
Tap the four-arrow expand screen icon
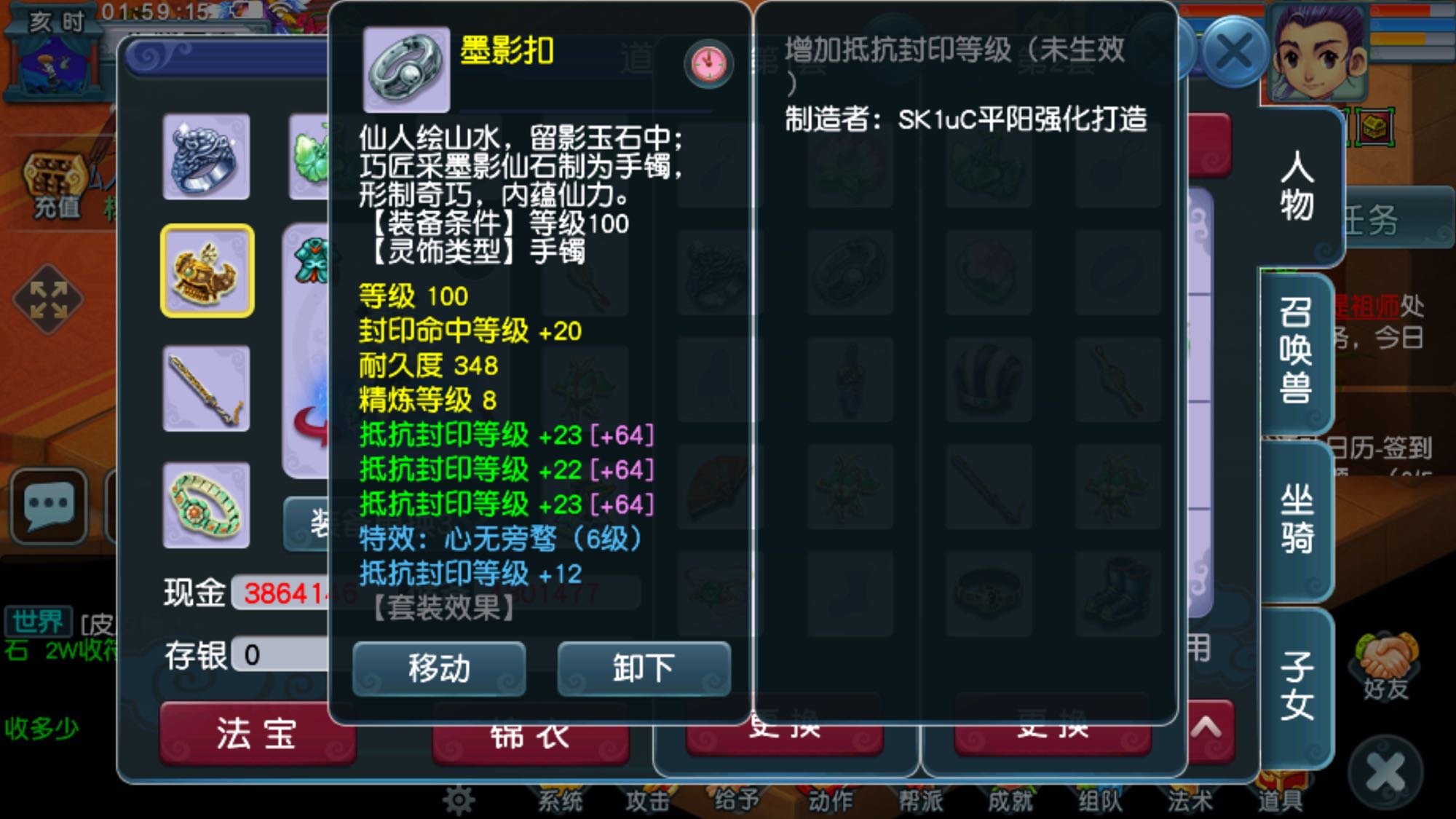pyautogui.click(x=49, y=299)
